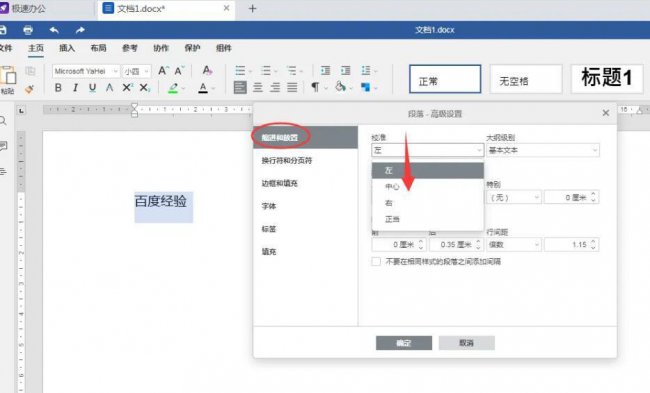Click the bulleted list icon
This screenshot has height=393, width=650.
pos(240,70)
